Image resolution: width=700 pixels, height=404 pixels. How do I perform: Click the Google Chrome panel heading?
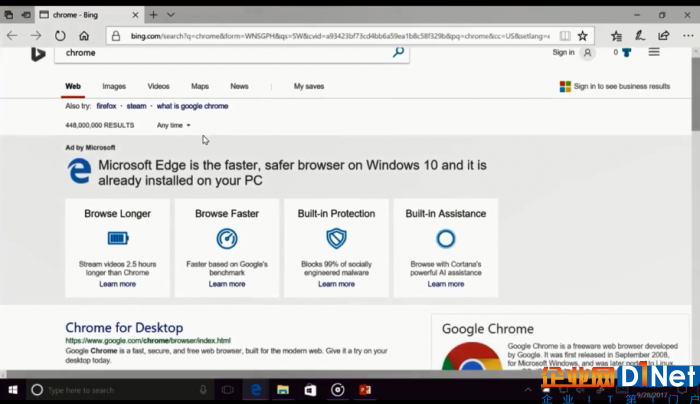click(488, 329)
